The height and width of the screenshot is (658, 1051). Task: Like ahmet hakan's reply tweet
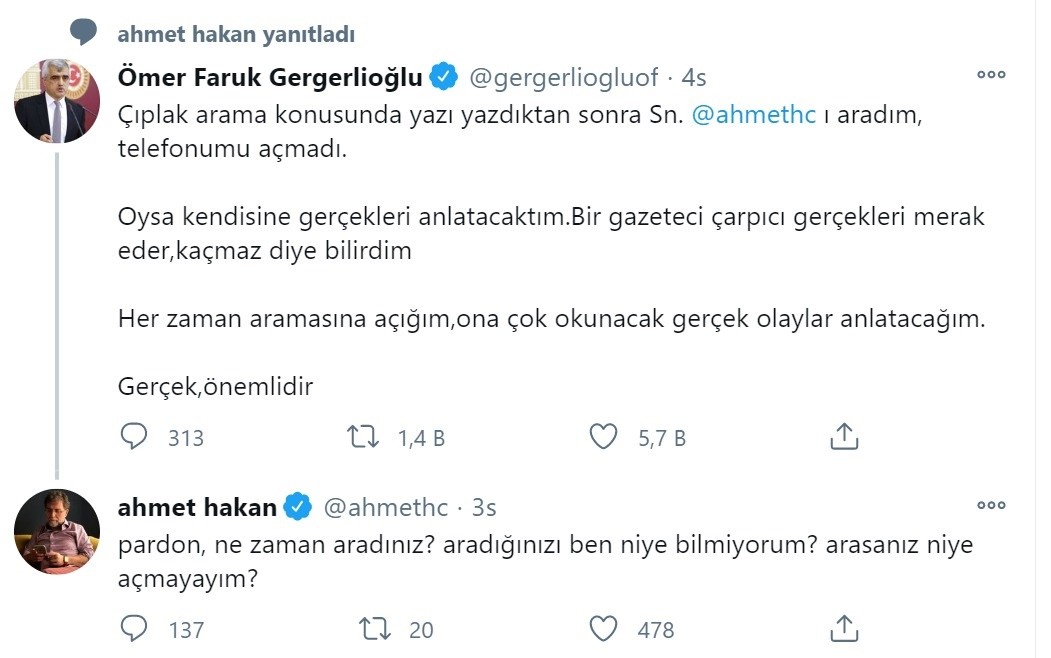(602, 629)
